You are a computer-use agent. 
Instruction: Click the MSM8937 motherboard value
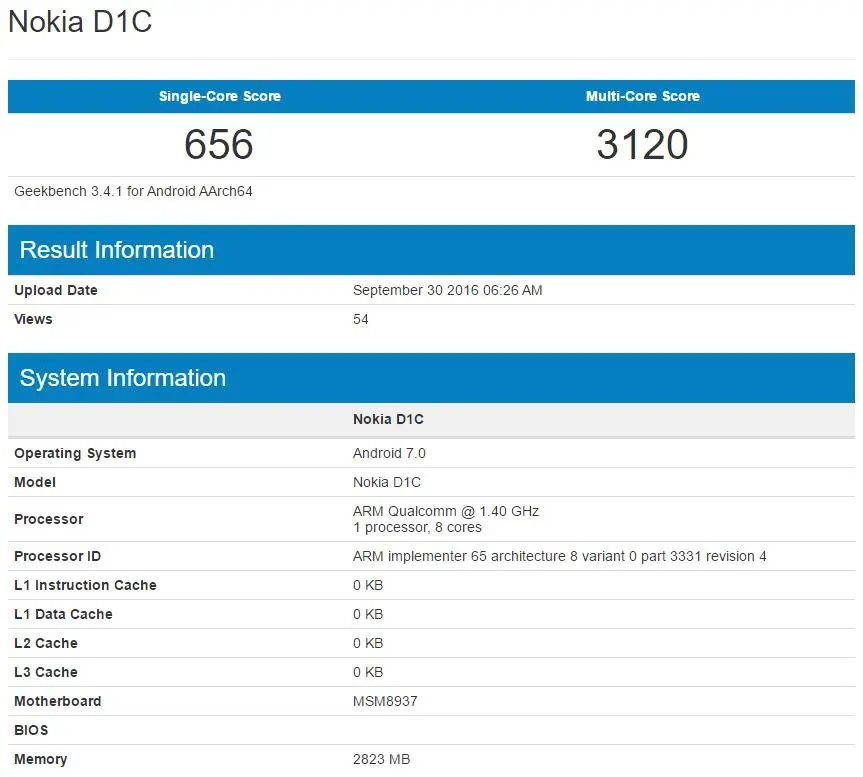pos(385,701)
